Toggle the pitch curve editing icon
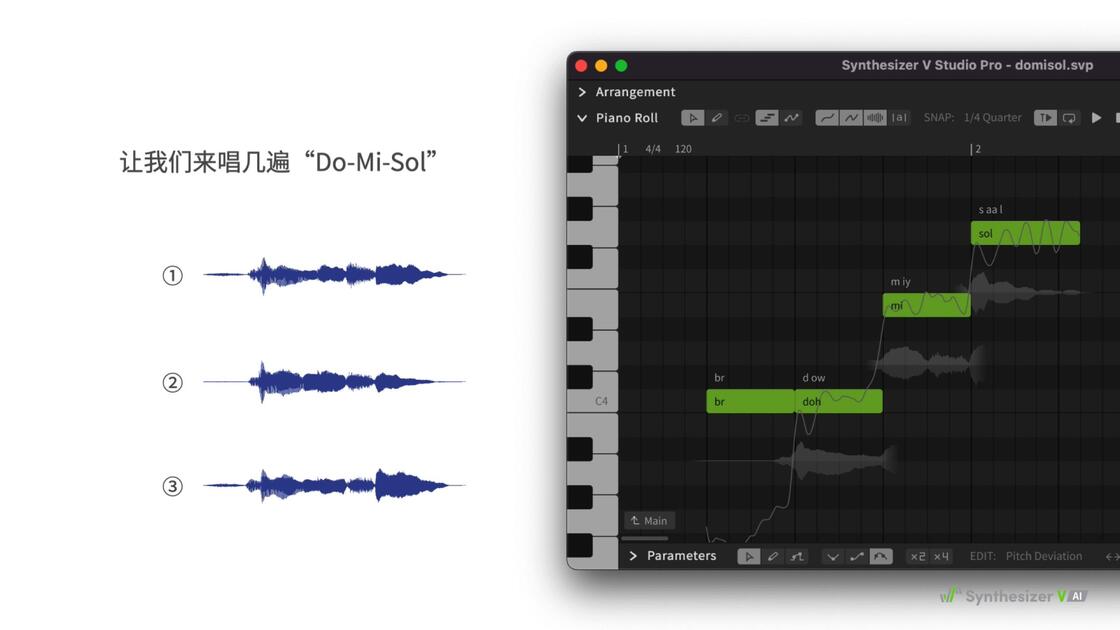1120x630 pixels. pos(791,118)
